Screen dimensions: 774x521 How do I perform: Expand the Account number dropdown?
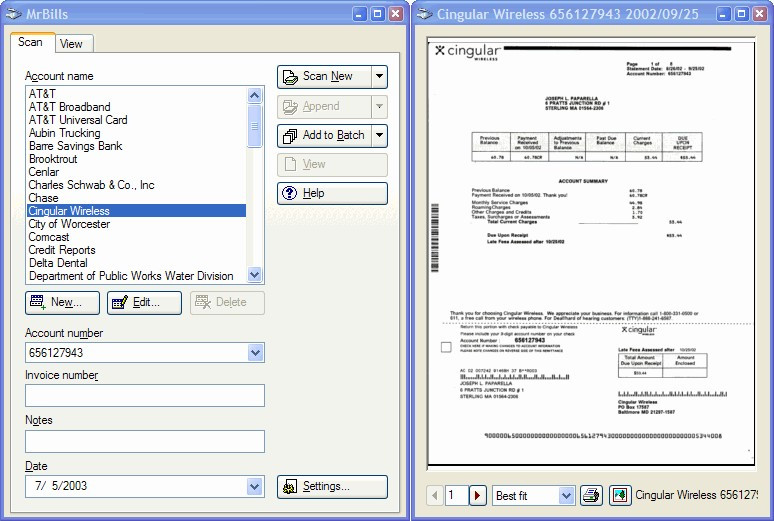tap(255, 353)
